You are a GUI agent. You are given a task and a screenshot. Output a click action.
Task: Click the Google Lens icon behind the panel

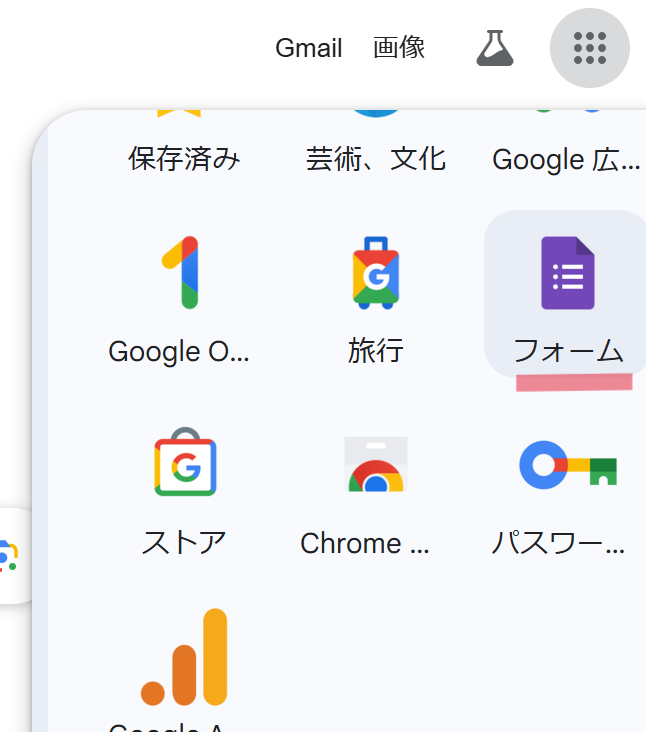tap(8, 556)
